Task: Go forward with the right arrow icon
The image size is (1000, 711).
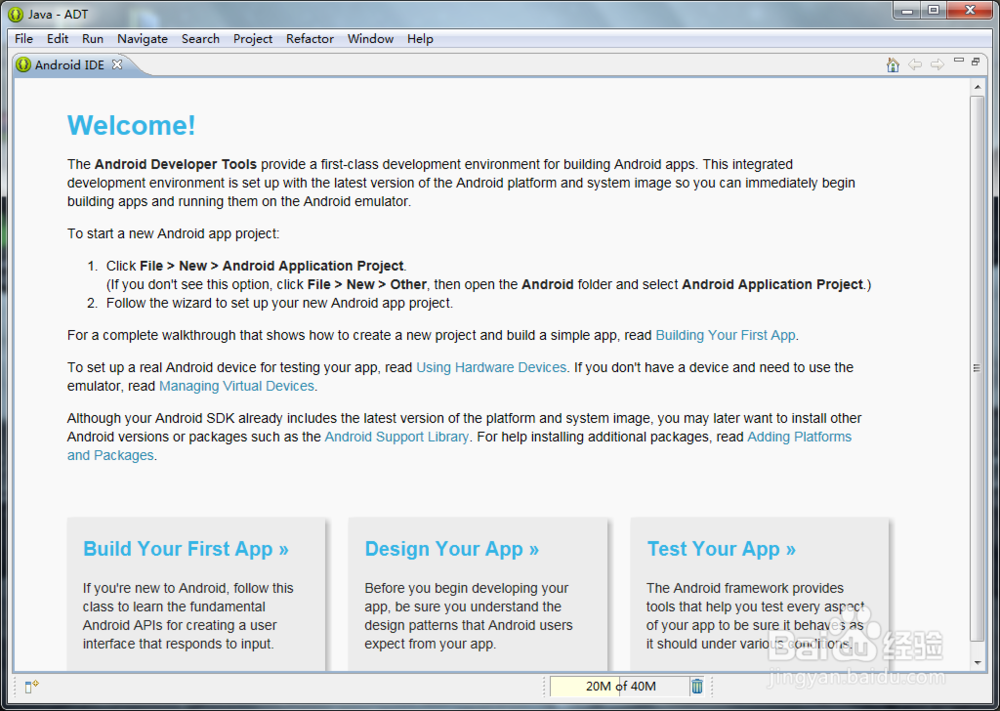Action: click(x=937, y=64)
